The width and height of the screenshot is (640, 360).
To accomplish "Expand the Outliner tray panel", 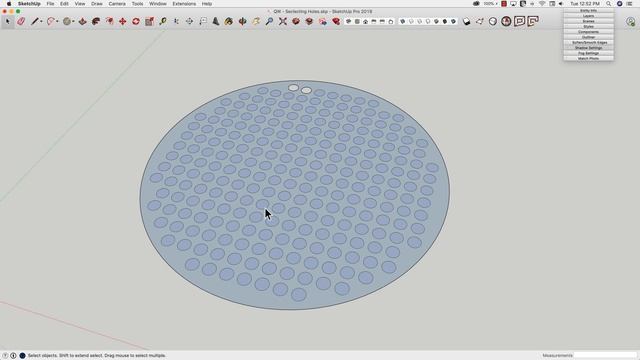I will (589, 37).
